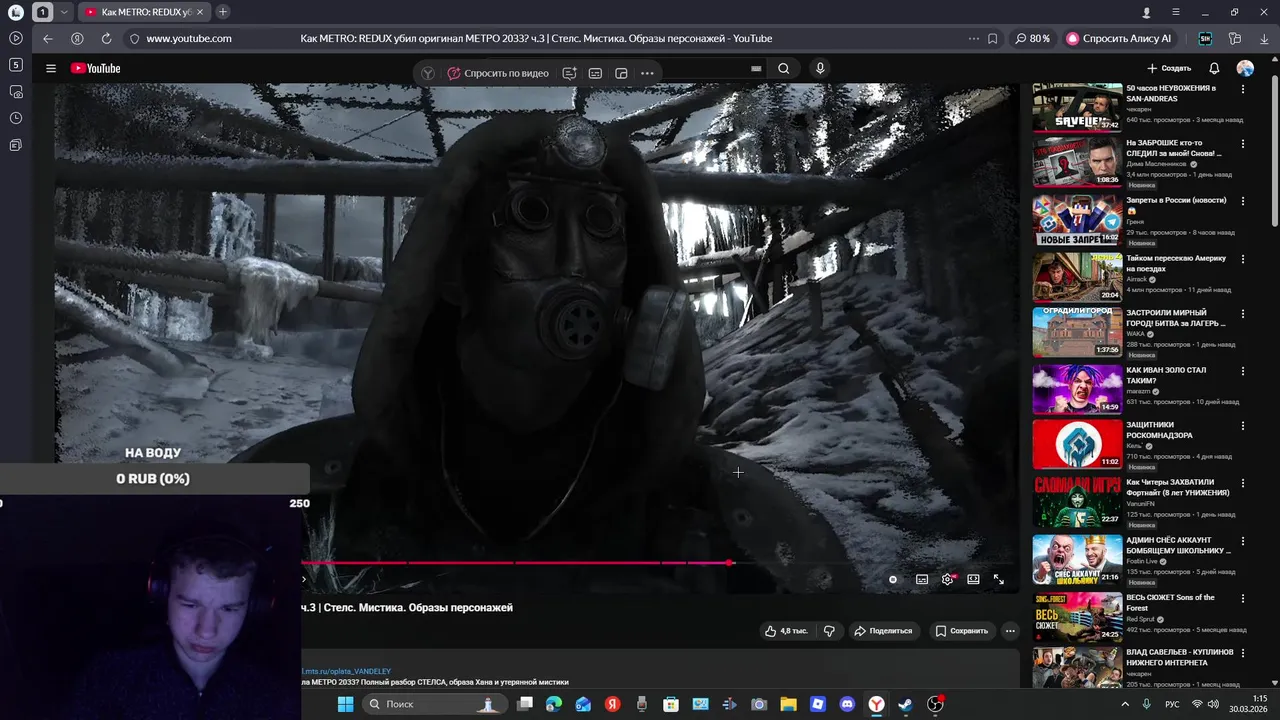Bookmark this page with bookmark icon

[992, 38]
